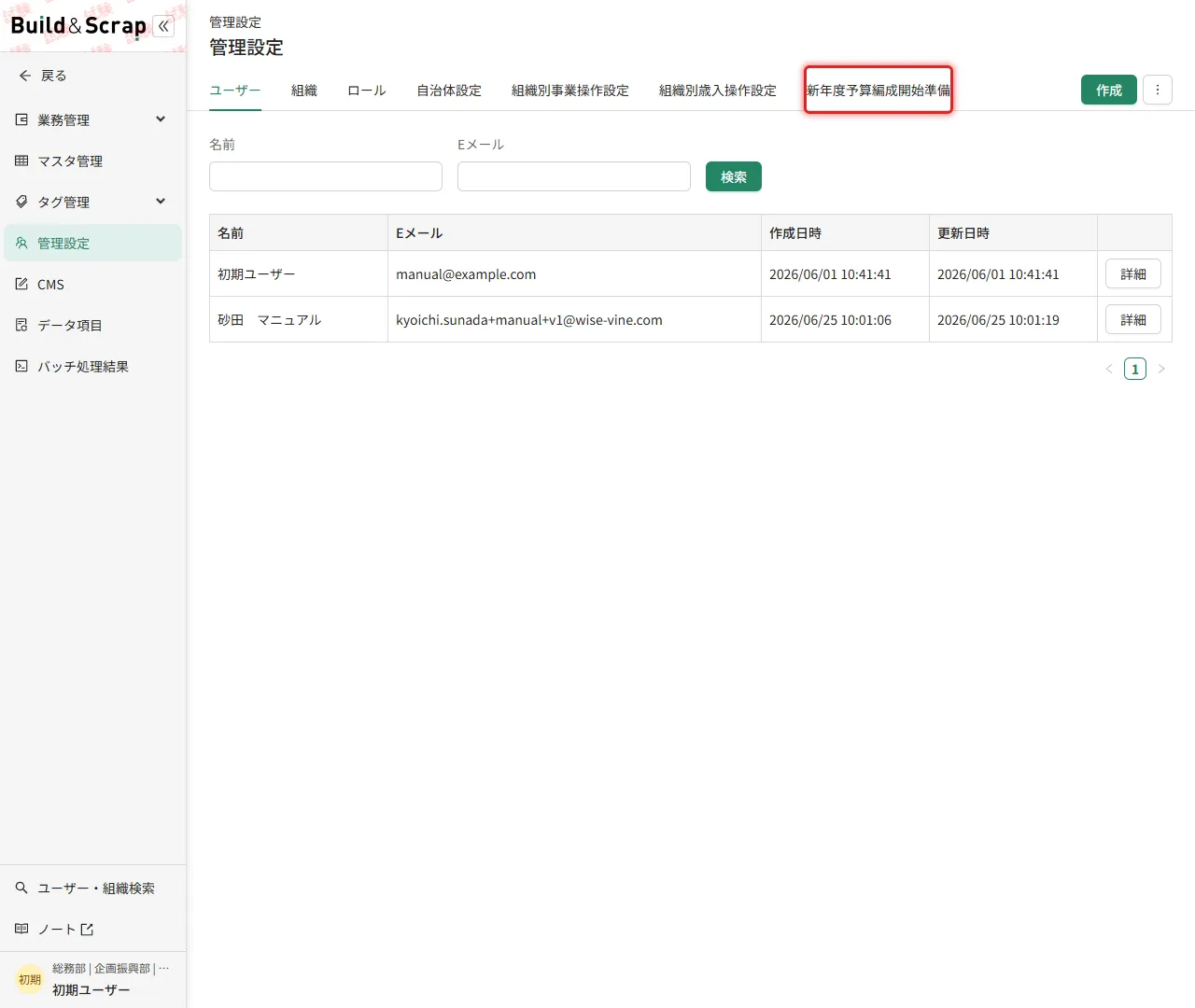This screenshot has height=1008, width=1195.
Task: Click the 管理設定 user icon in sidebar
Action: [21, 243]
